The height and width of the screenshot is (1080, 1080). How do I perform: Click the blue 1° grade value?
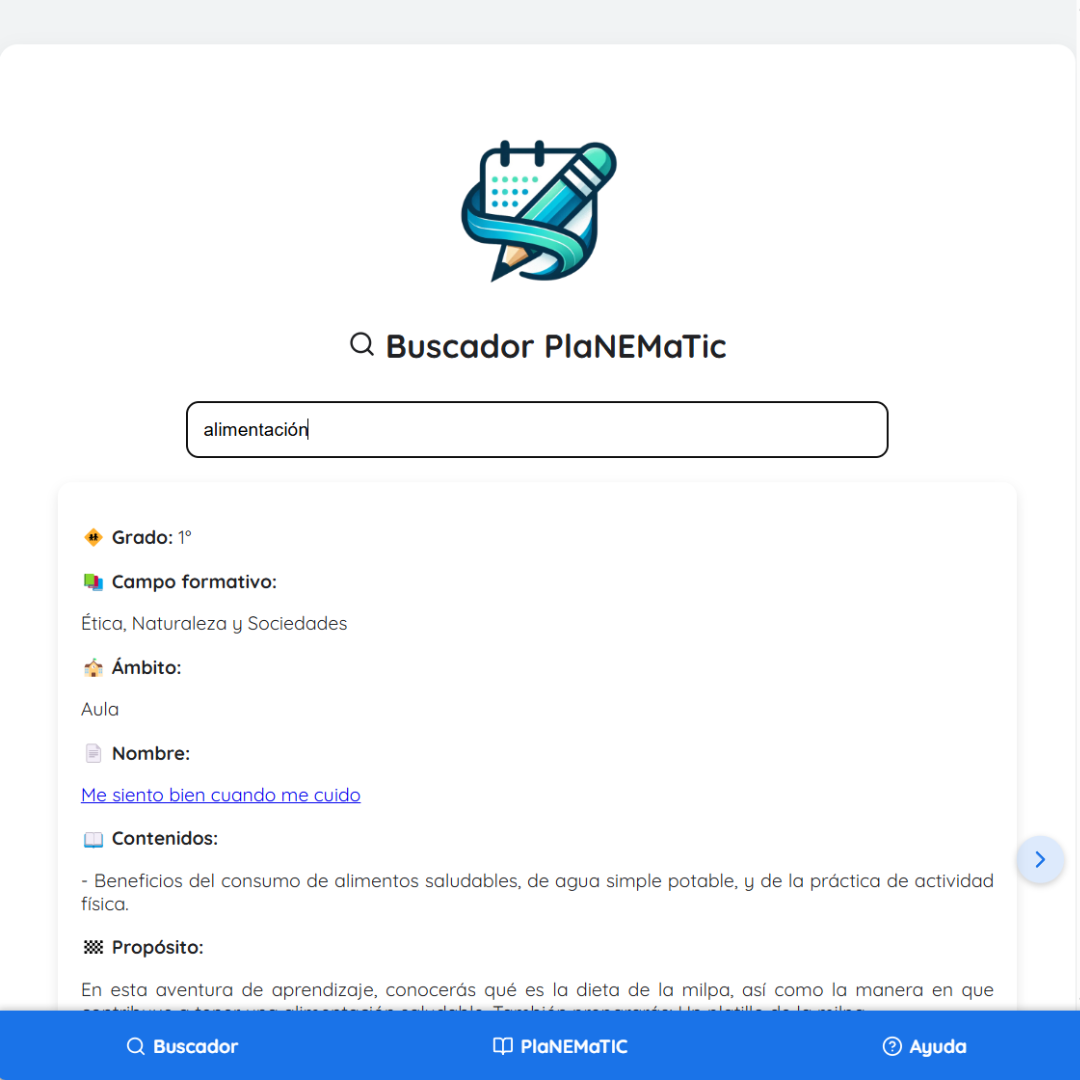[184, 537]
